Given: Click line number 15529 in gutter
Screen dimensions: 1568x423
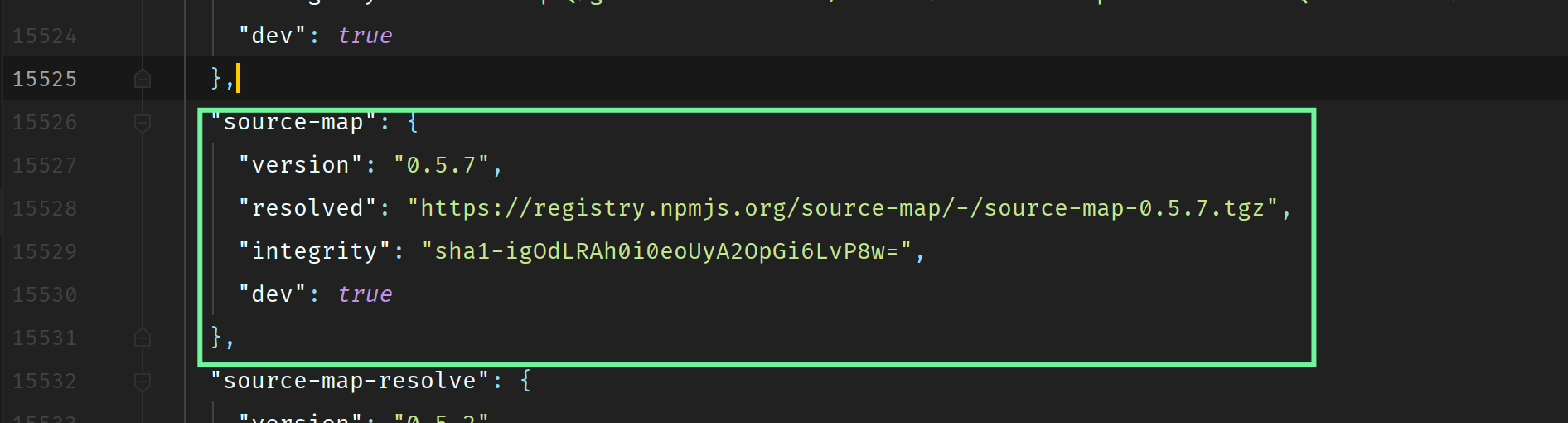Looking at the screenshot, I should tap(45, 252).
